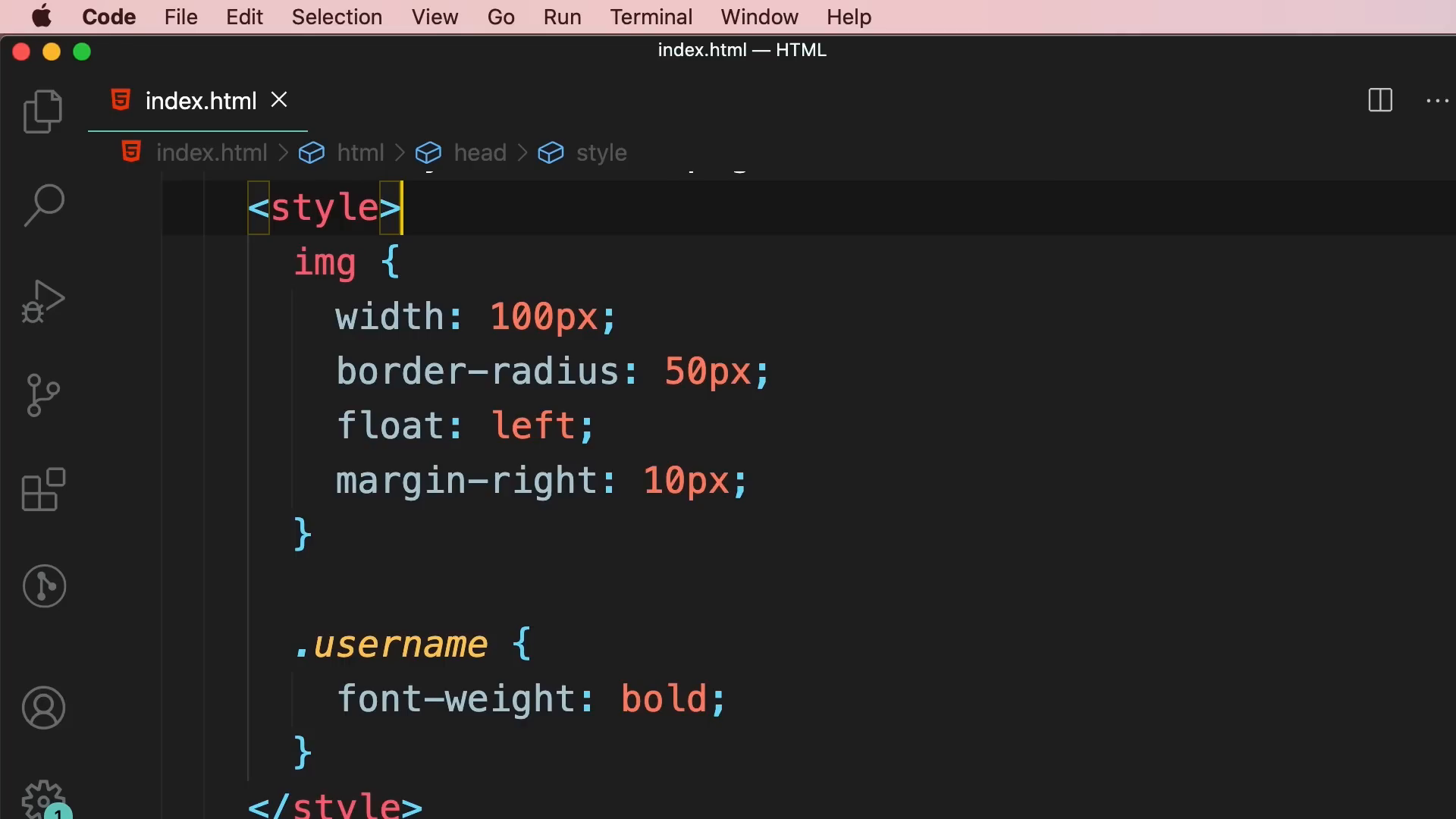Open the html breadcrumb dropdown
This screenshot has height=819, width=1456.
point(360,152)
